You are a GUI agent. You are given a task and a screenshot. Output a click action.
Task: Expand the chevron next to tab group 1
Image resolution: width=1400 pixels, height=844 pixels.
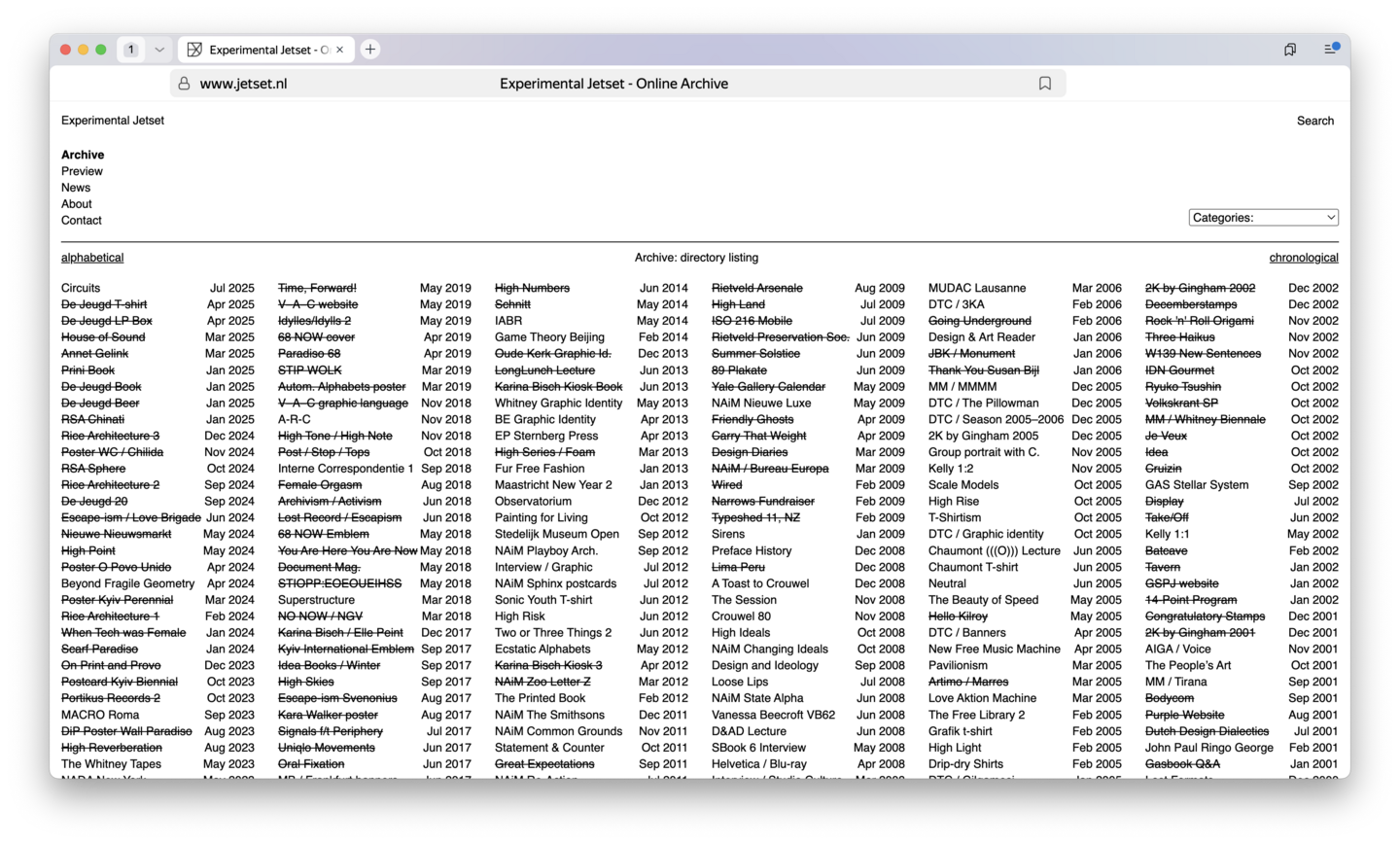159,50
